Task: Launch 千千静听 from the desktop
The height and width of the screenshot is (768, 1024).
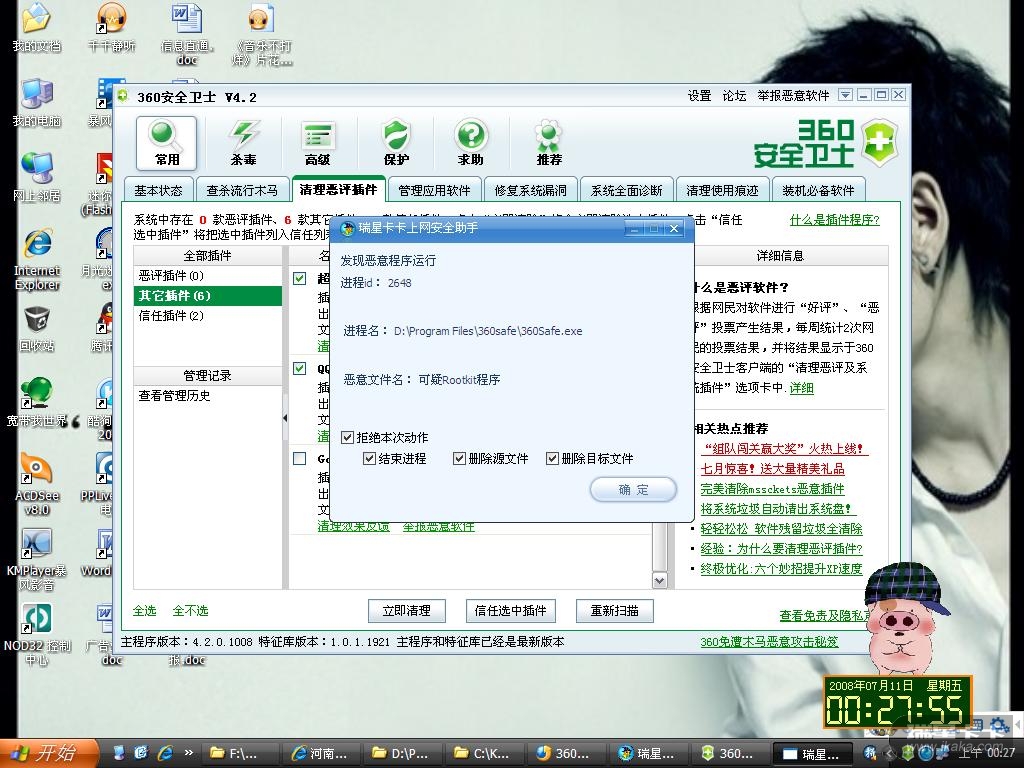Action: point(111,27)
